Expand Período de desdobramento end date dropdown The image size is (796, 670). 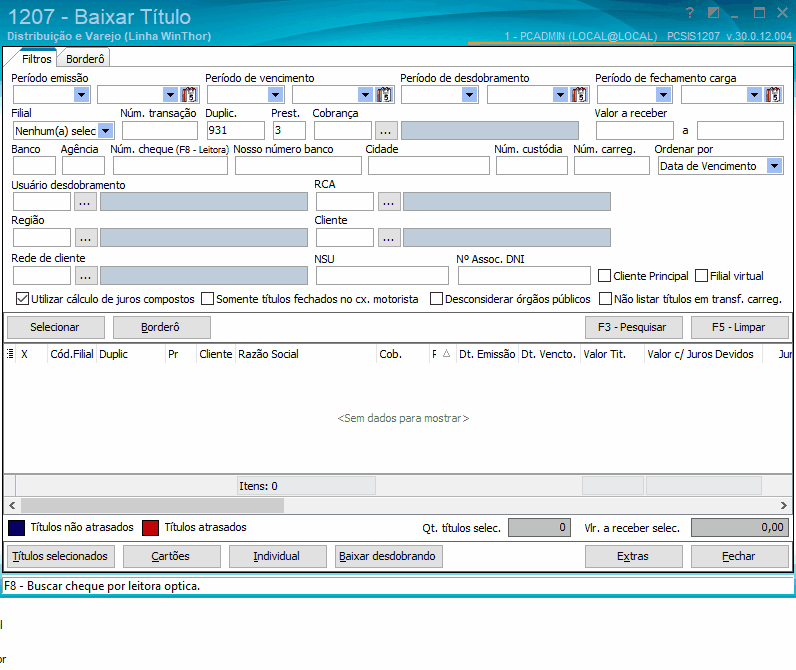point(560,94)
